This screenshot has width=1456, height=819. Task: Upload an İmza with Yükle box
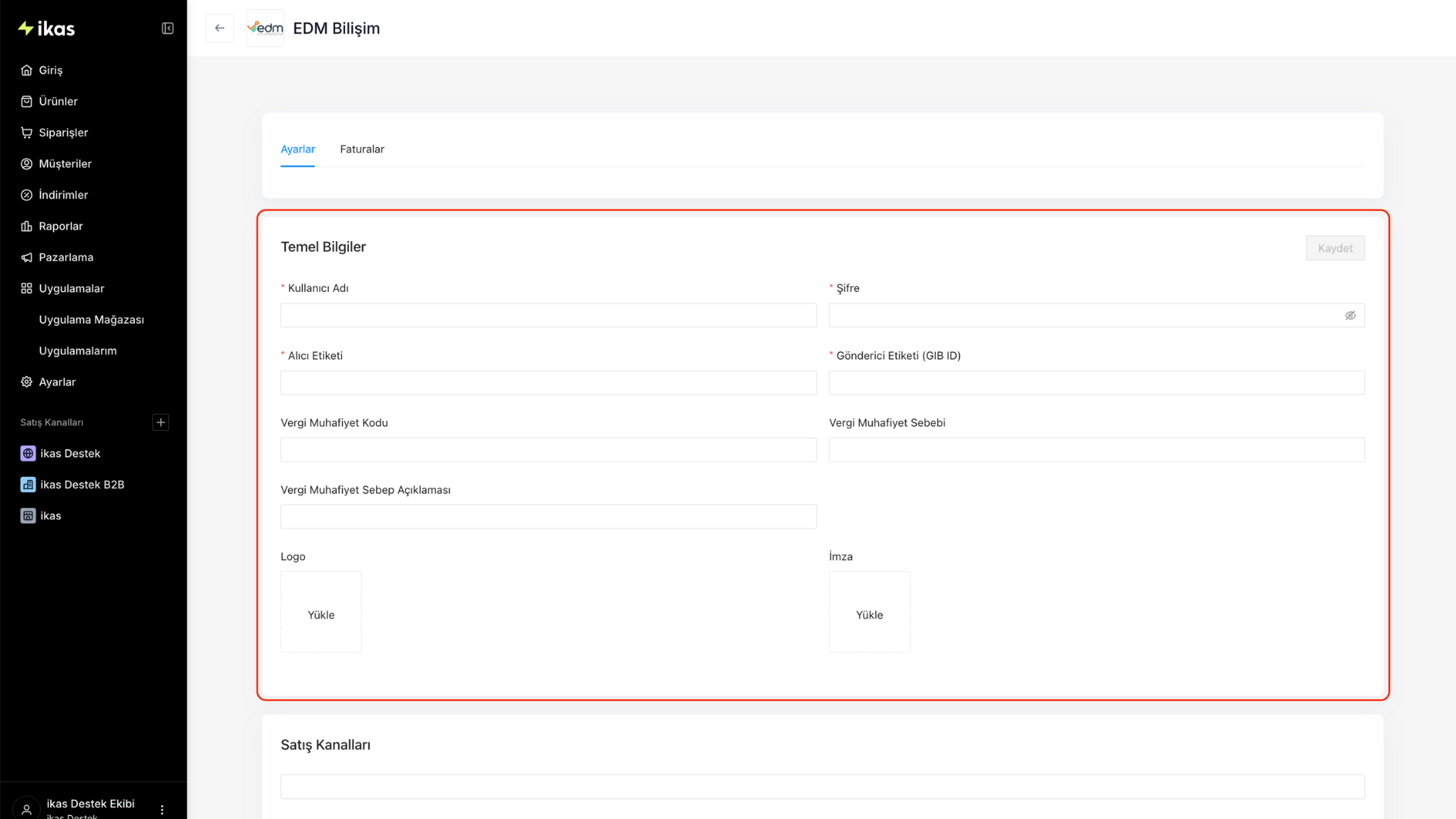tap(869, 612)
